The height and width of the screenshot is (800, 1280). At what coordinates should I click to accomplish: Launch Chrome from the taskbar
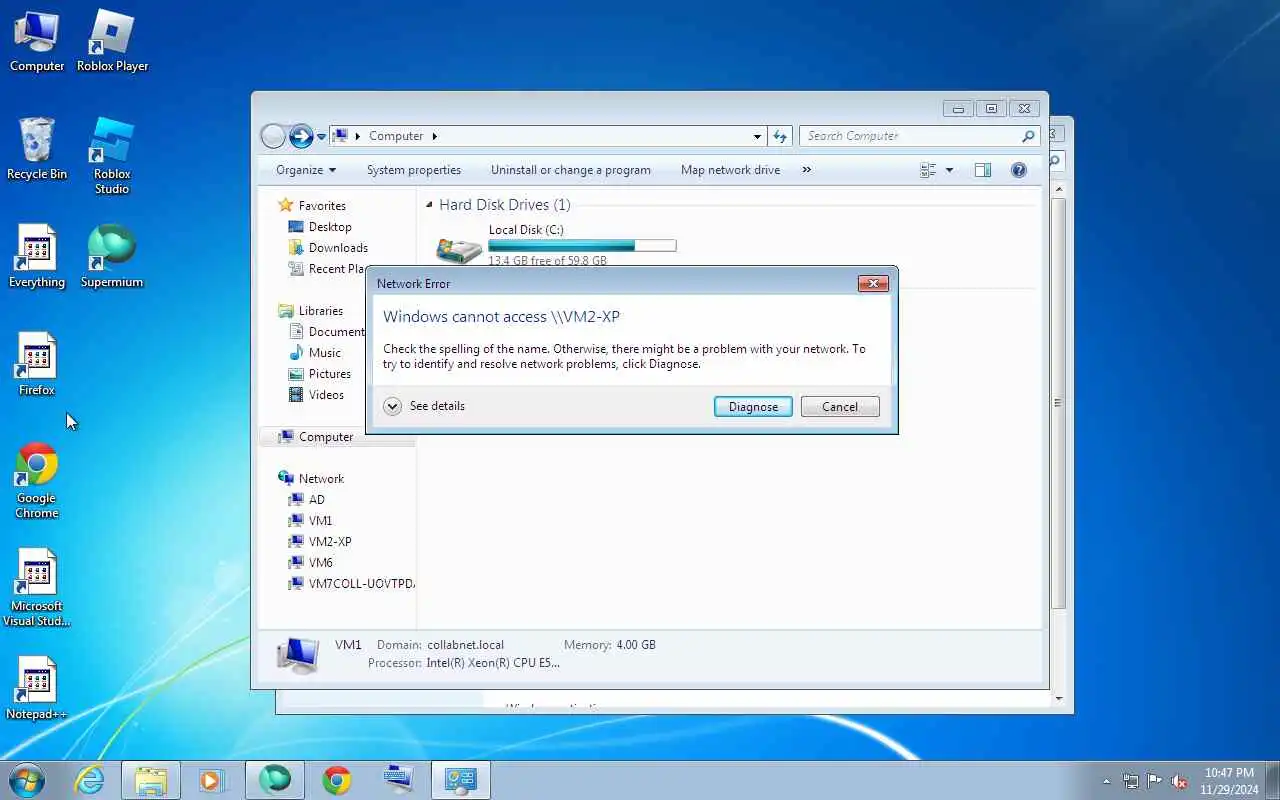point(337,780)
